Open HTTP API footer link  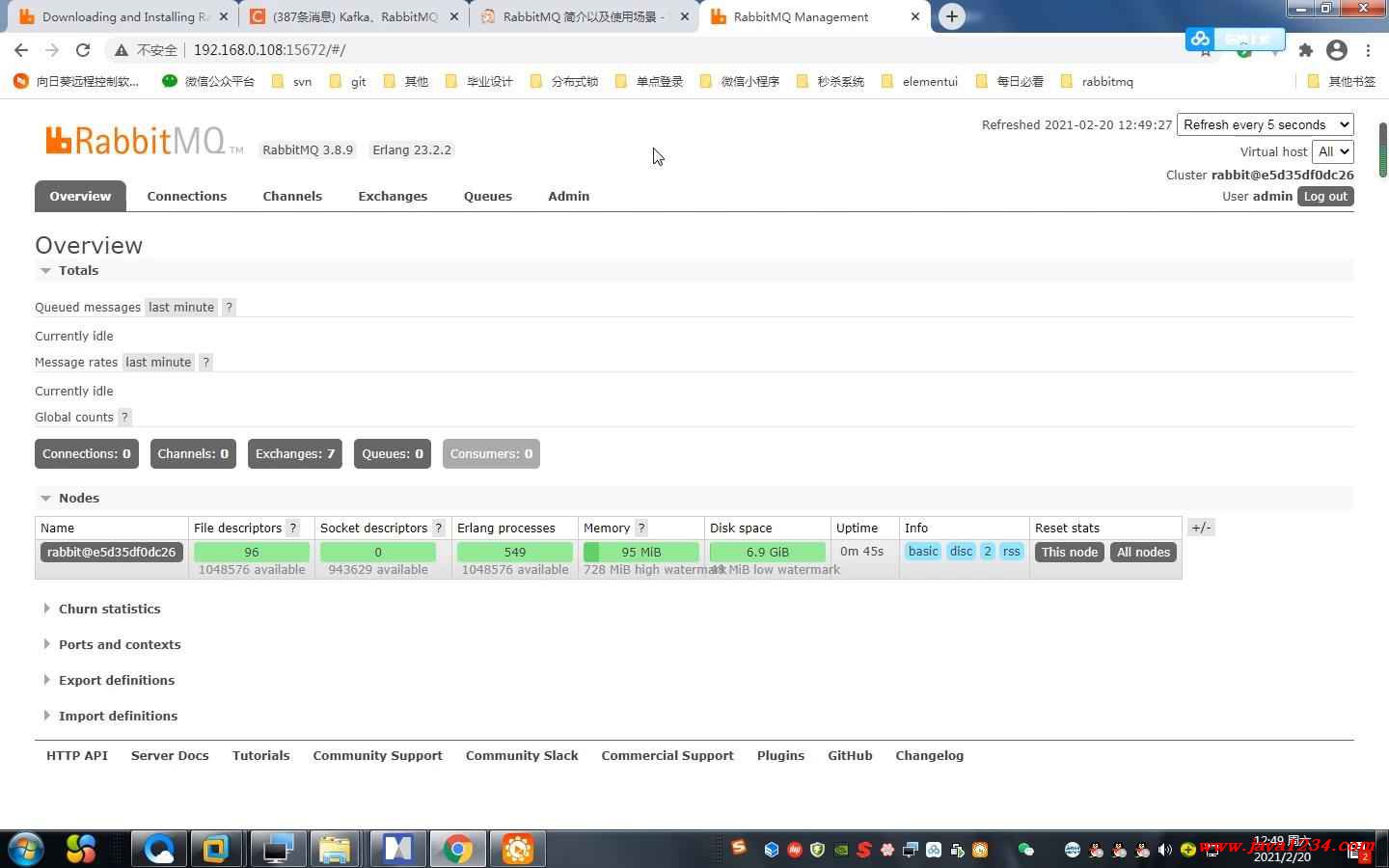(x=77, y=756)
